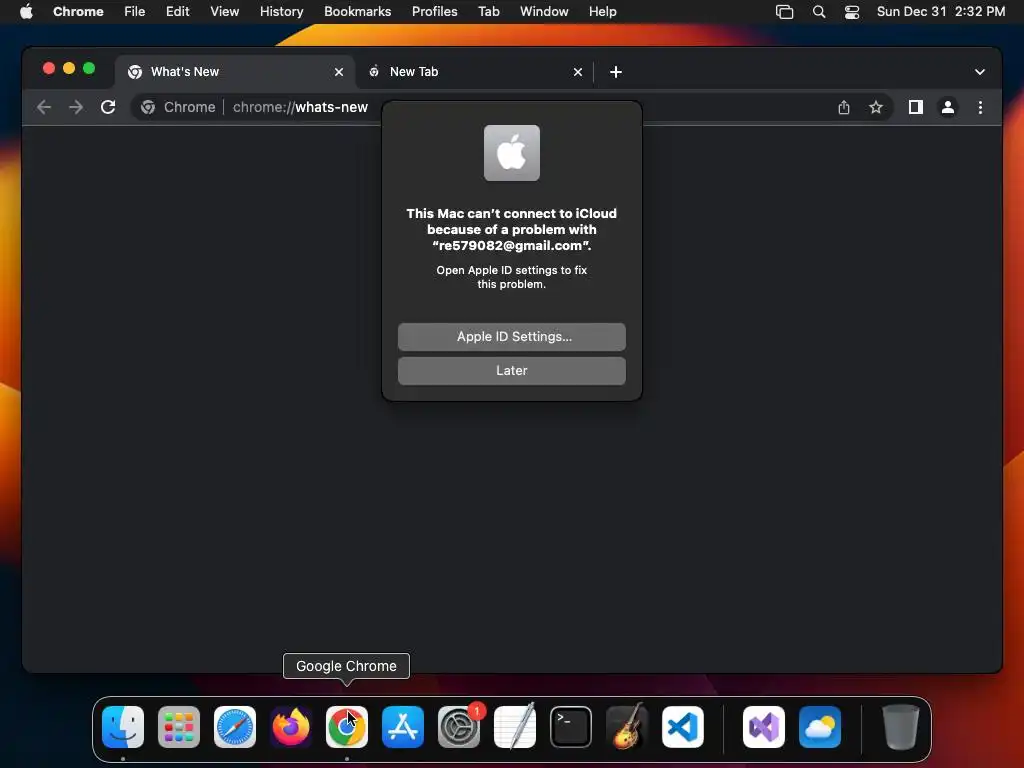This screenshot has height=768, width=1024.
Task: Open the Profiles menu
Action: click(434, 12)
